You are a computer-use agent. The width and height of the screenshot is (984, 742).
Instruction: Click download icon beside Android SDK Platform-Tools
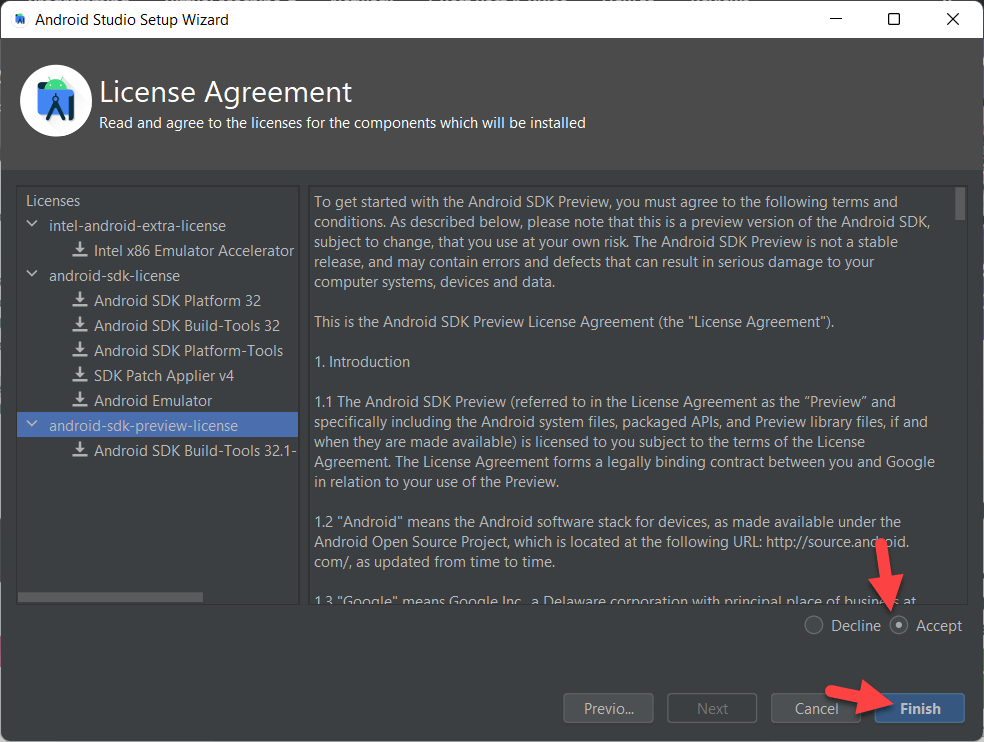point(80,350)
